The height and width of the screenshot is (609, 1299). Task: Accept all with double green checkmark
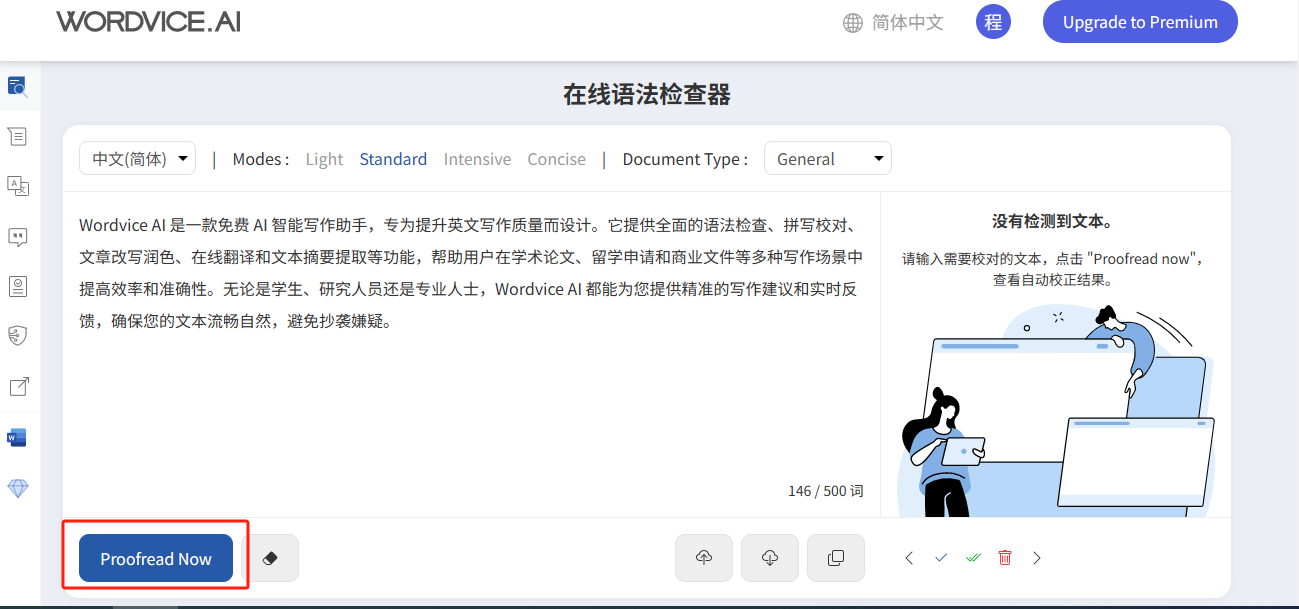pyautogui.click(x=973, y=558)
